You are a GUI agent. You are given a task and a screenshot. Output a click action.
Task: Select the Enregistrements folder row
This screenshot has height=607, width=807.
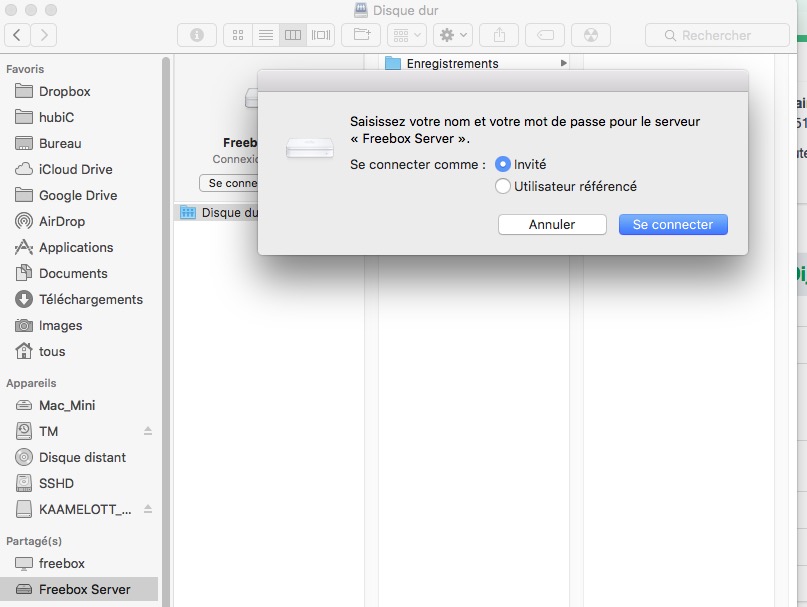(x=475, y=63)
